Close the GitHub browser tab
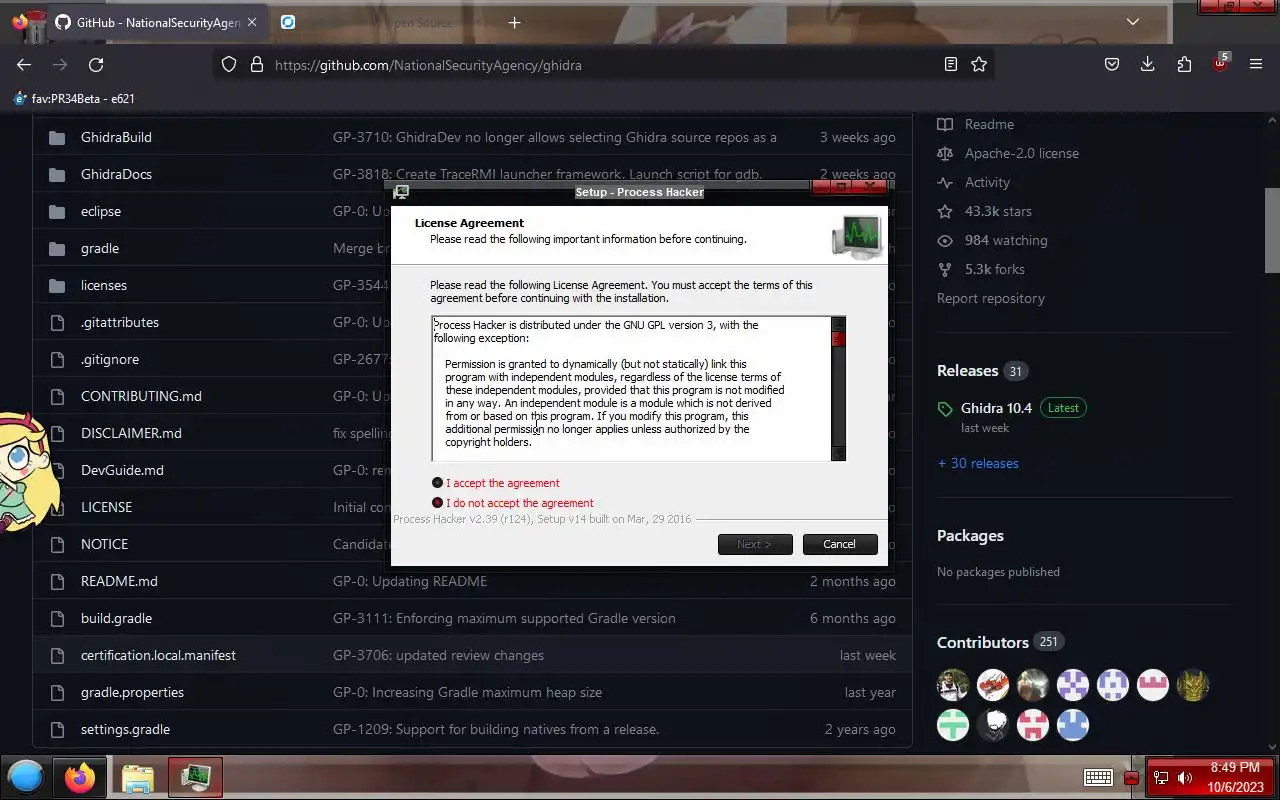The width and height of the screenshot is (1280, 800). pyautogui.click(x=251, y=22)
